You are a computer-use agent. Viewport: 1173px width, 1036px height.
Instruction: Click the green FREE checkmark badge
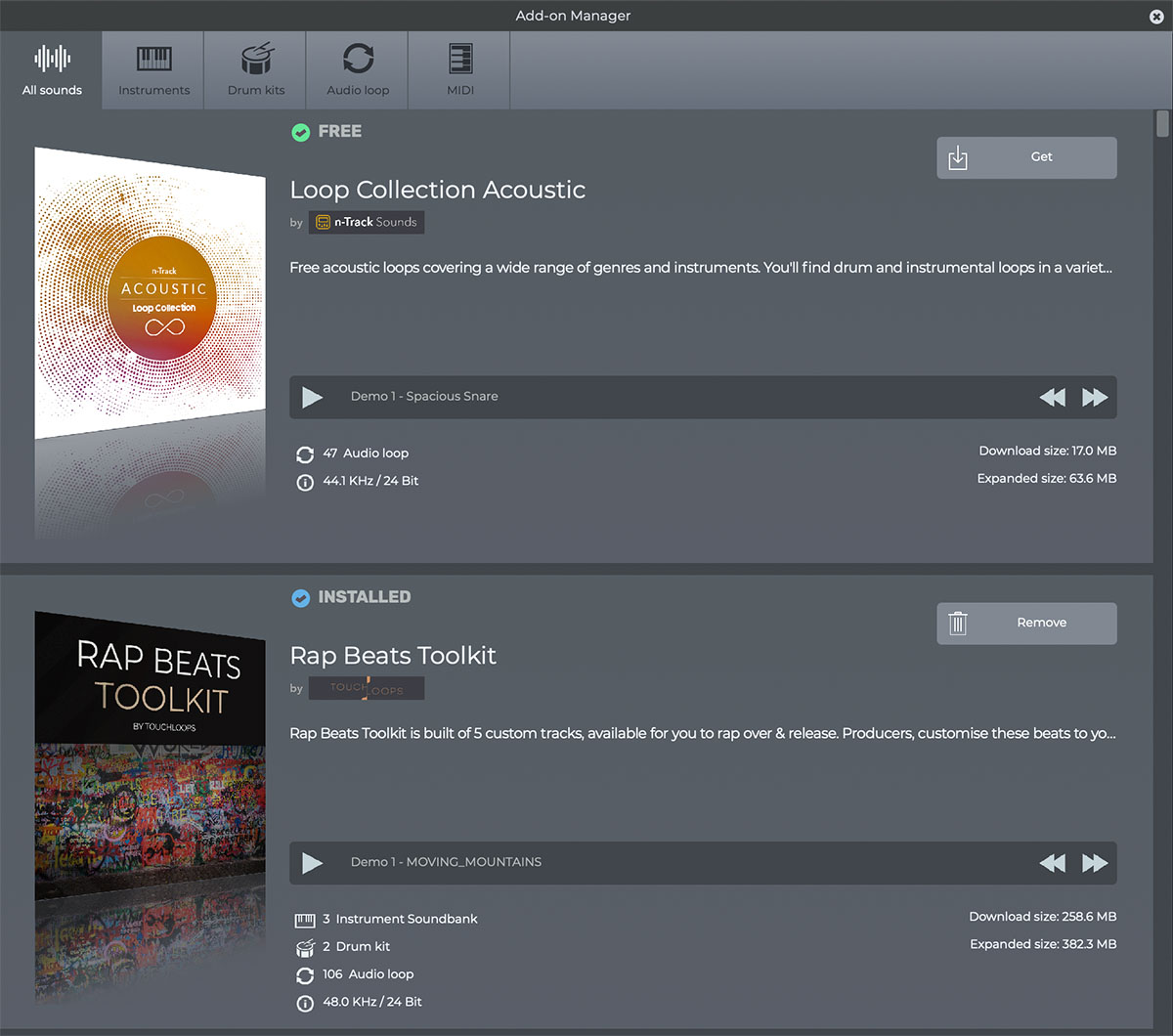301,132
